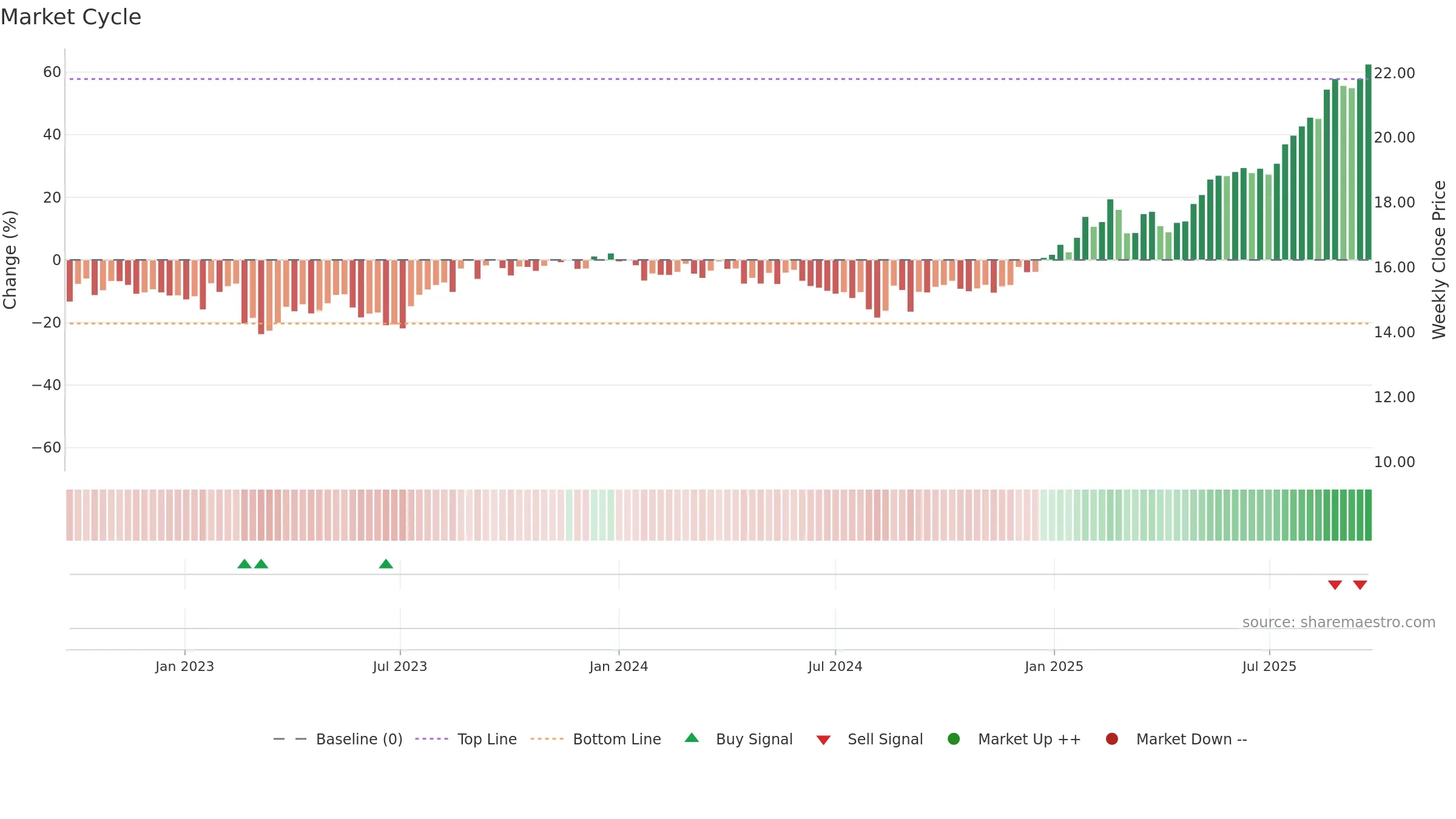Toggle the Market Down -- legend label
This screenshot has height=819, width=1456.
(x=1191, y=739)
